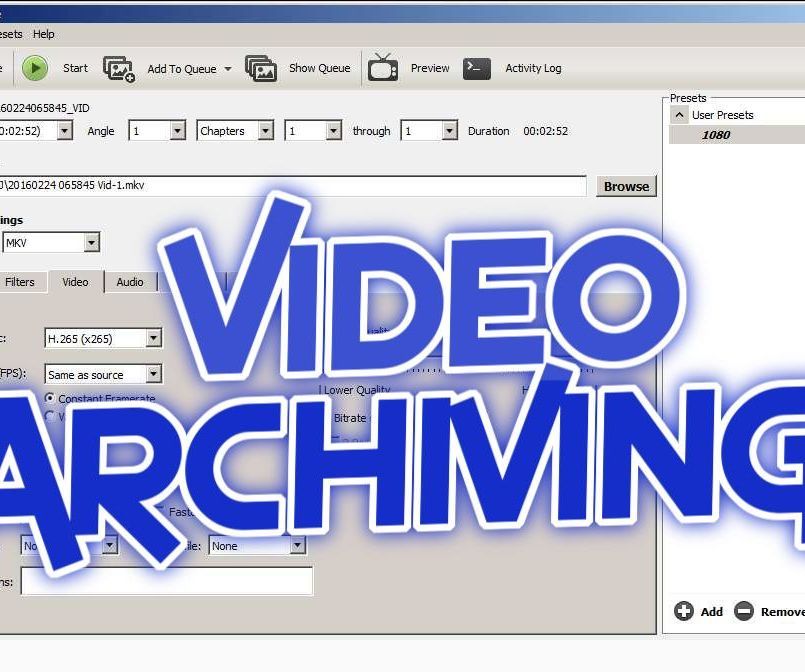Open the MKV container format dropdown
This screenshot has width=805, height=672.
point(91,242)
